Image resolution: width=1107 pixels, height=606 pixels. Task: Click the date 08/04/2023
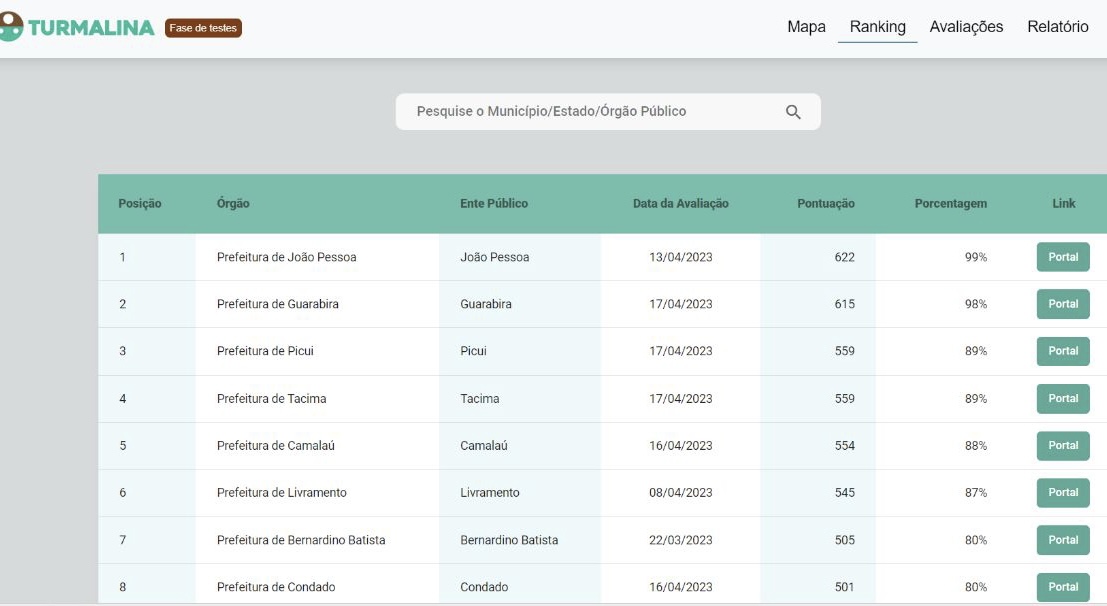pos(681,492)
